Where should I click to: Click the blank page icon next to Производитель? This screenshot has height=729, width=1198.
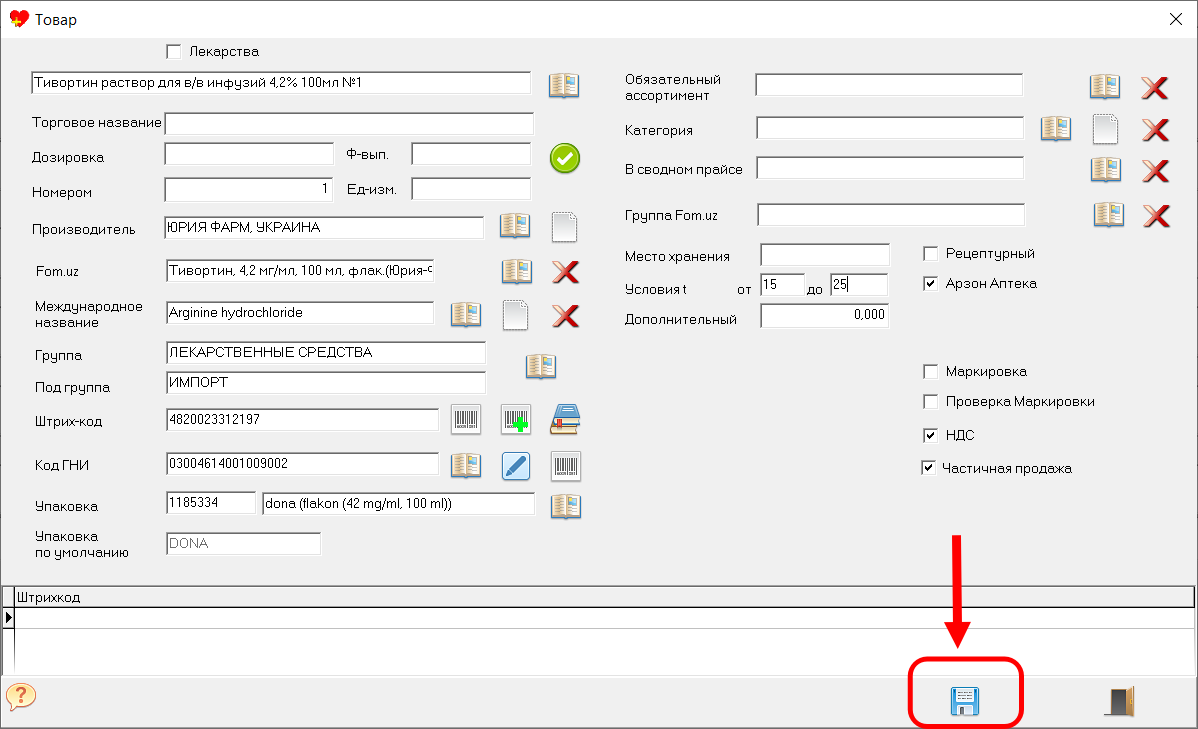point(564,227)
